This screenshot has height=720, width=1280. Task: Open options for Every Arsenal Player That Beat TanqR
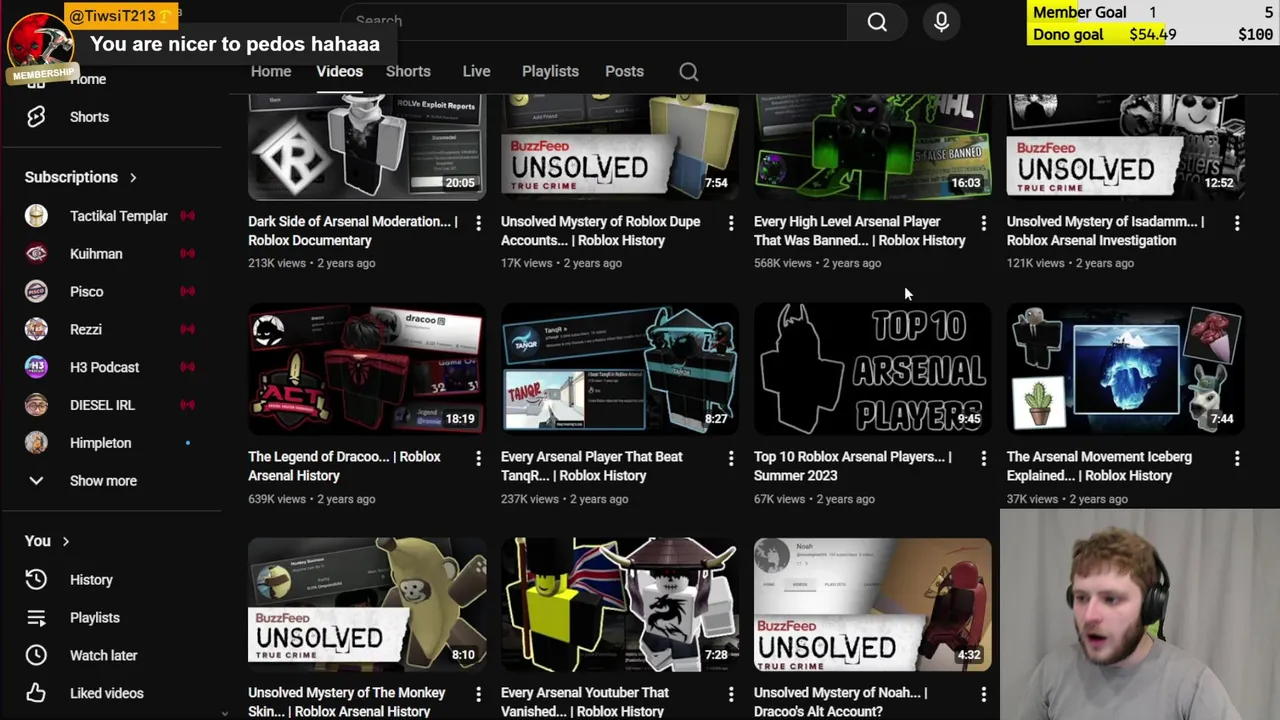click(731, 458)
